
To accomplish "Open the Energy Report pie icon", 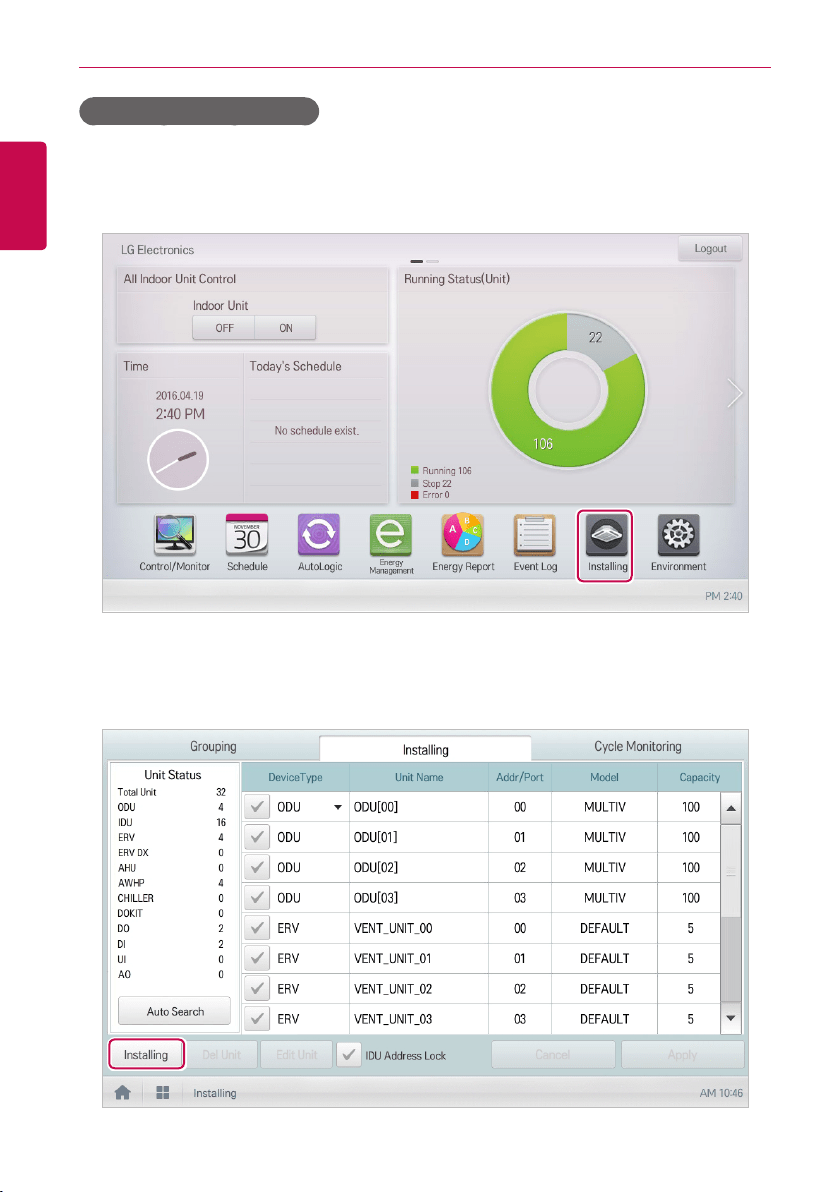I will point(463,535).
